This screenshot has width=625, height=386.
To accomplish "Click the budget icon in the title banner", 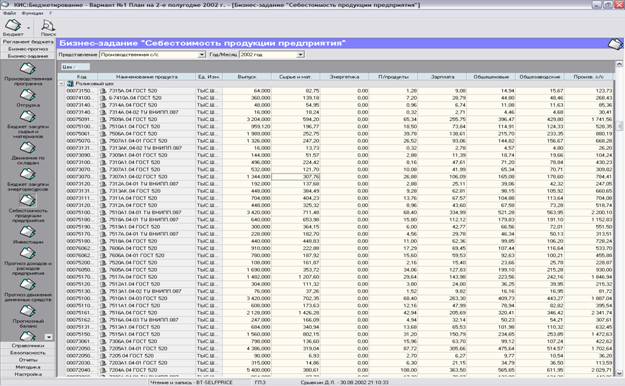I will (615, 43).
